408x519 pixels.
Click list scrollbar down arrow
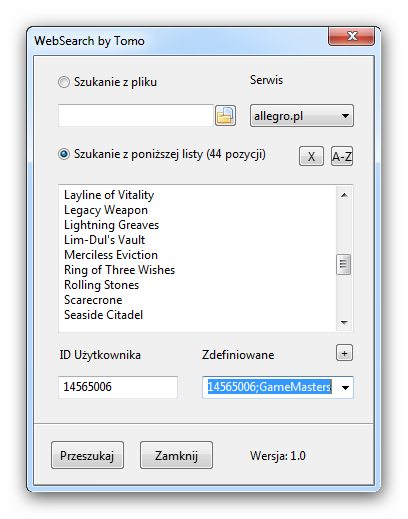point(344,322)
